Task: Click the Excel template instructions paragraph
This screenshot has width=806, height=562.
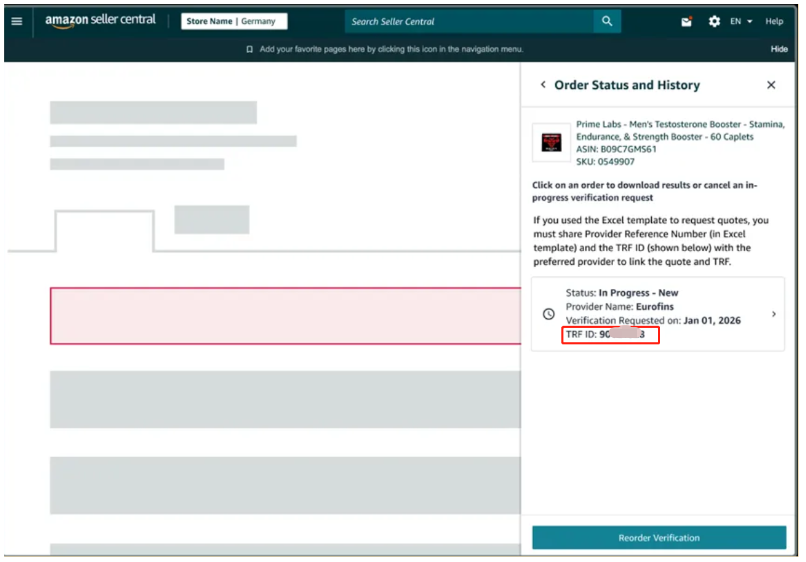Action: coord(650,241)
